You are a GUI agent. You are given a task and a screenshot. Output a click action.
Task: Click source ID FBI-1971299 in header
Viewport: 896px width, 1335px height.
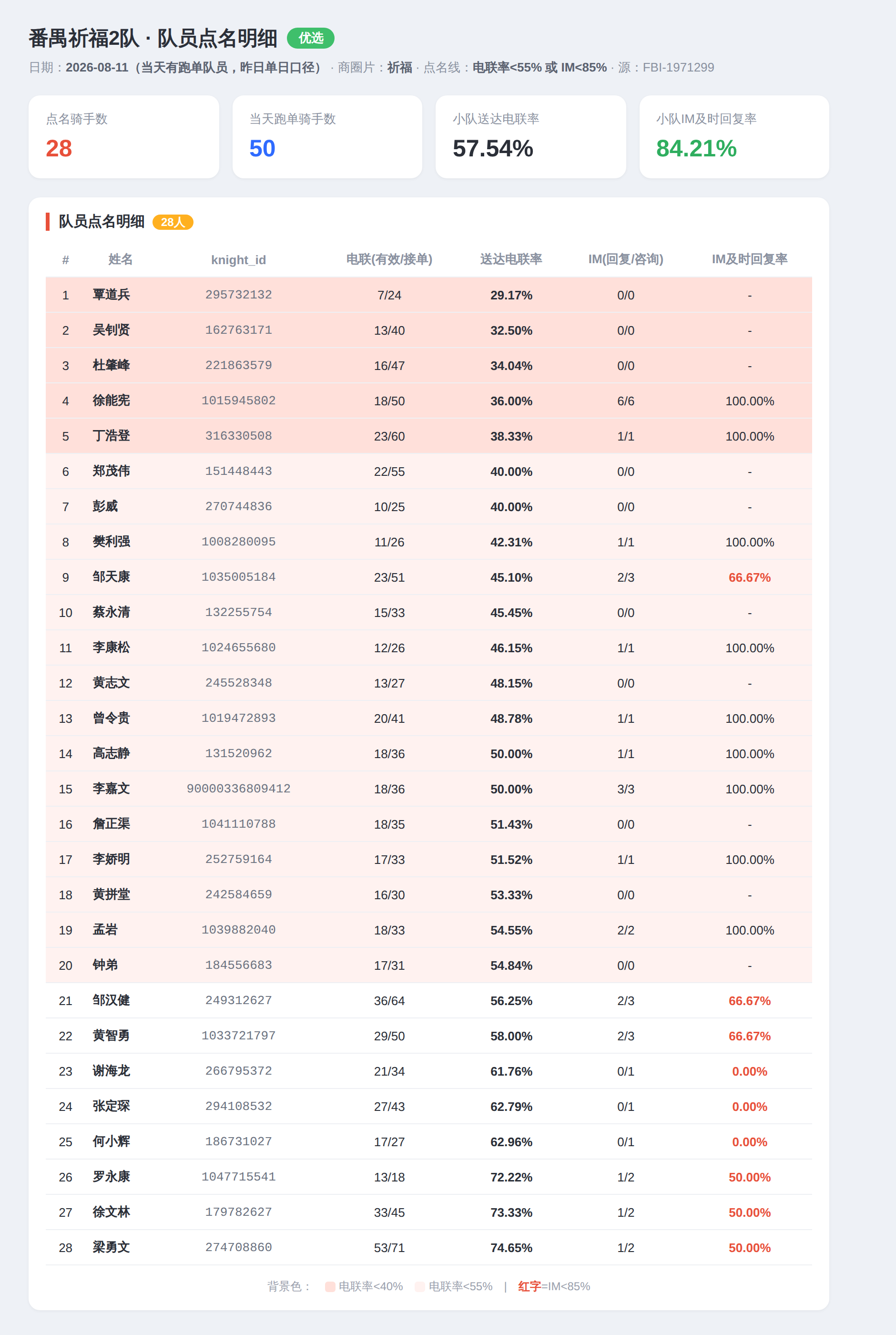(x=678, y=67)
